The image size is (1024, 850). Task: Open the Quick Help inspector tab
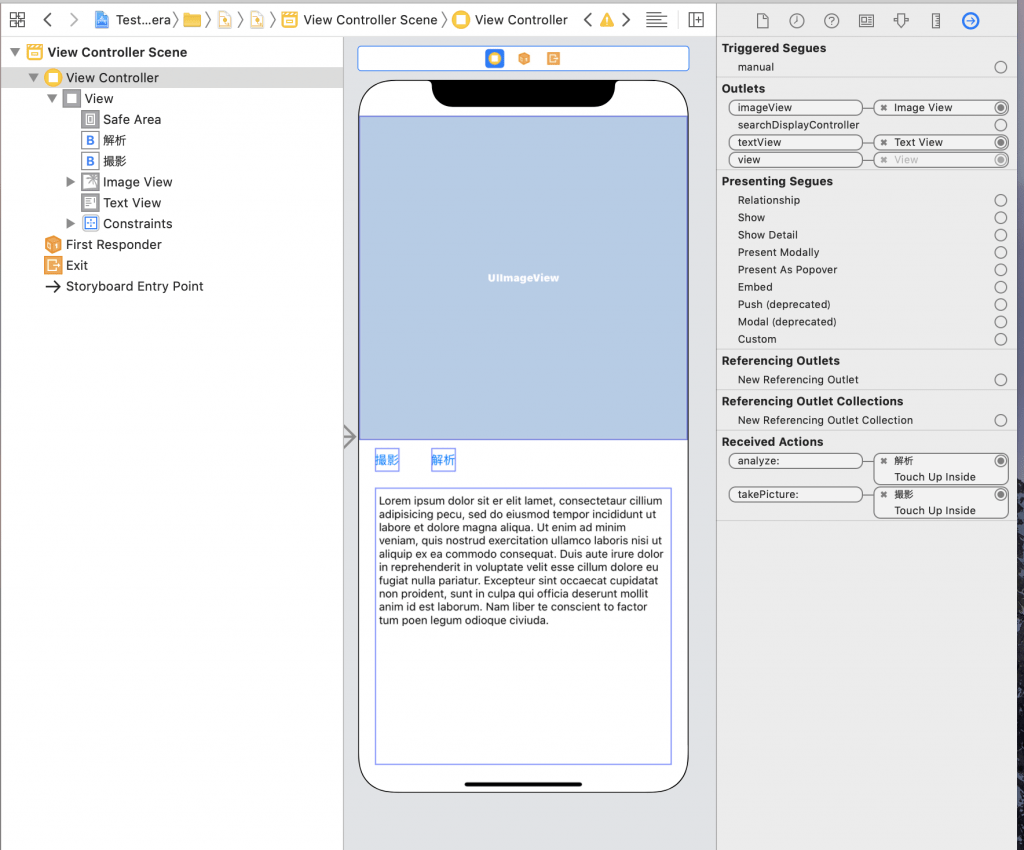831,21
